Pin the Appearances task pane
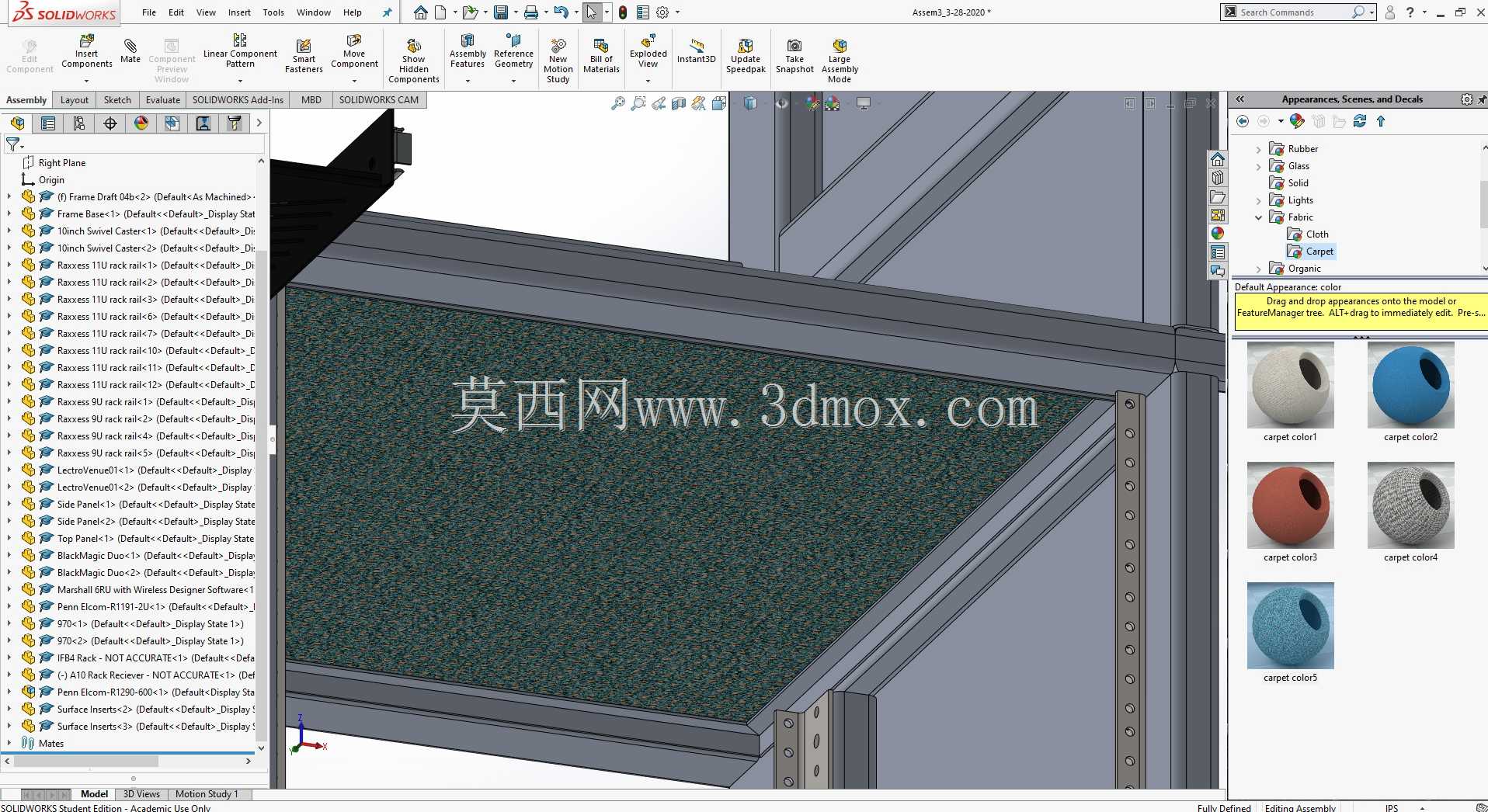 (x=1482, y=99)
